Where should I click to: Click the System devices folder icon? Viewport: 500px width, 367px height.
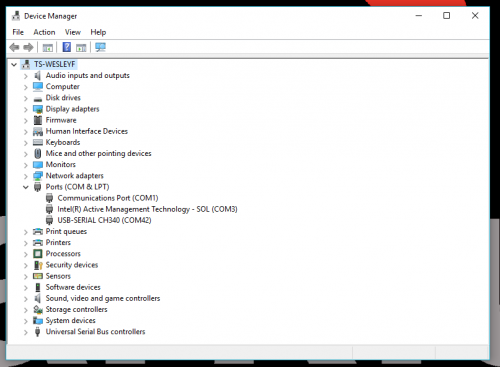point(38,321)
